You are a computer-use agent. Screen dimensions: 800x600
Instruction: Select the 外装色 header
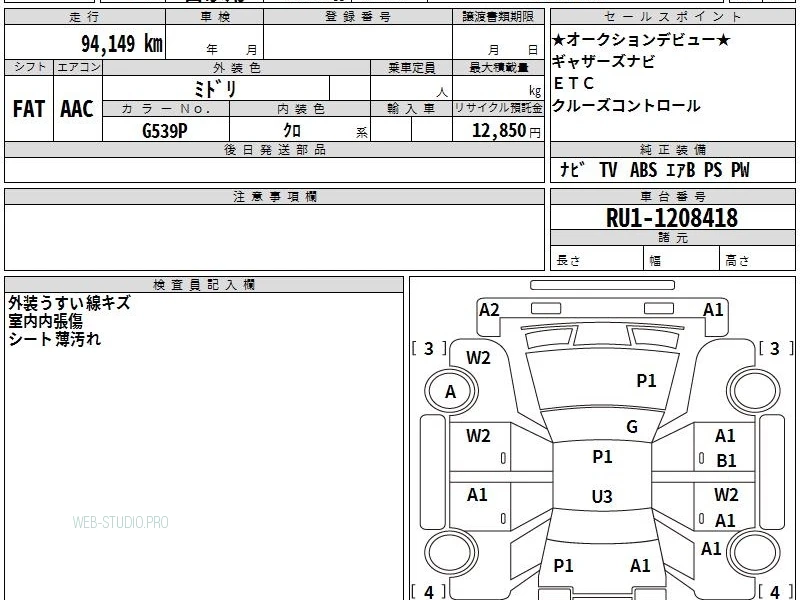[x=236, y=67]
